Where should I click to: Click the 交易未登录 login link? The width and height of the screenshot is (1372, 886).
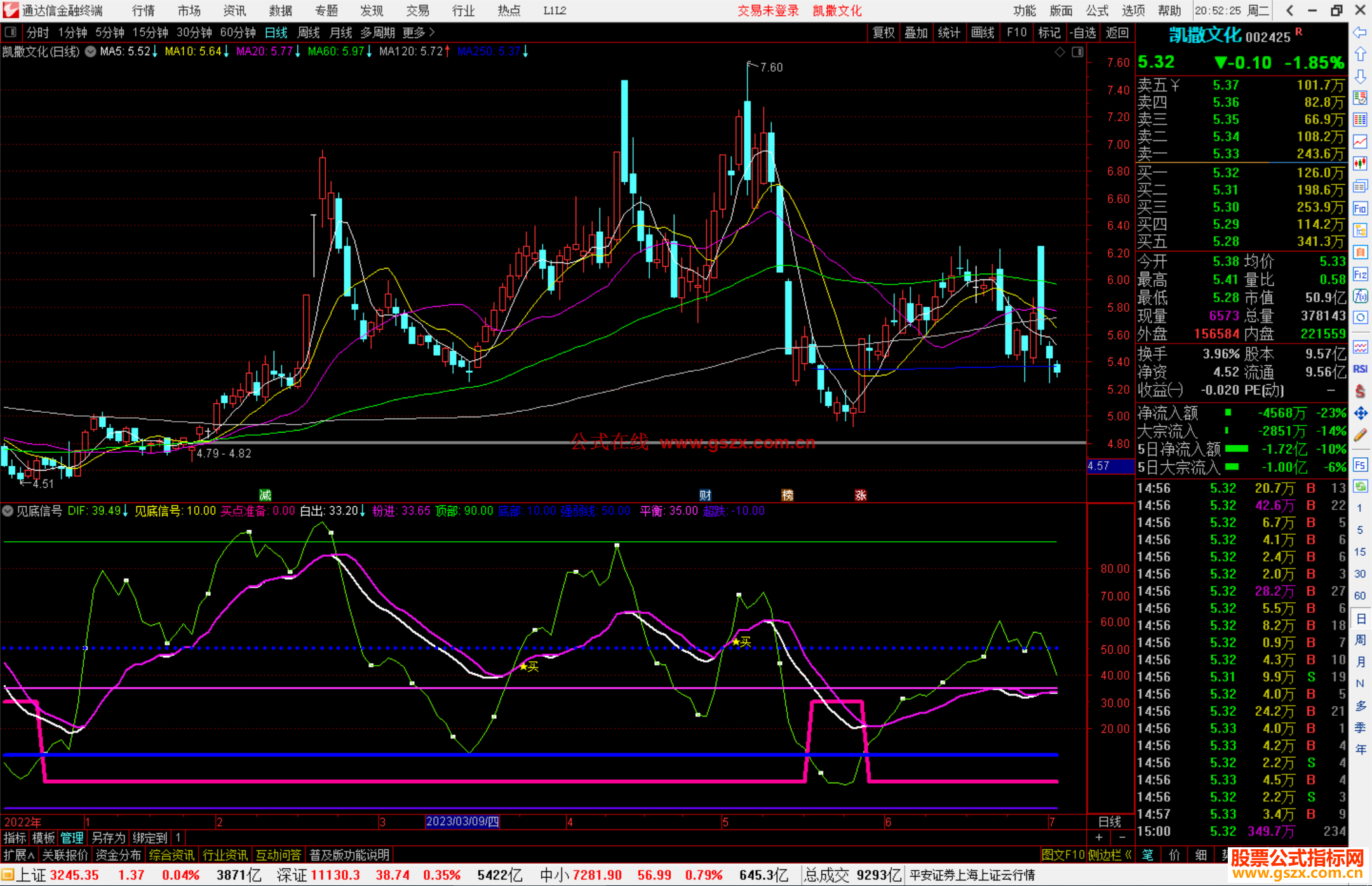pyautogui.click(x=768, y=10)
